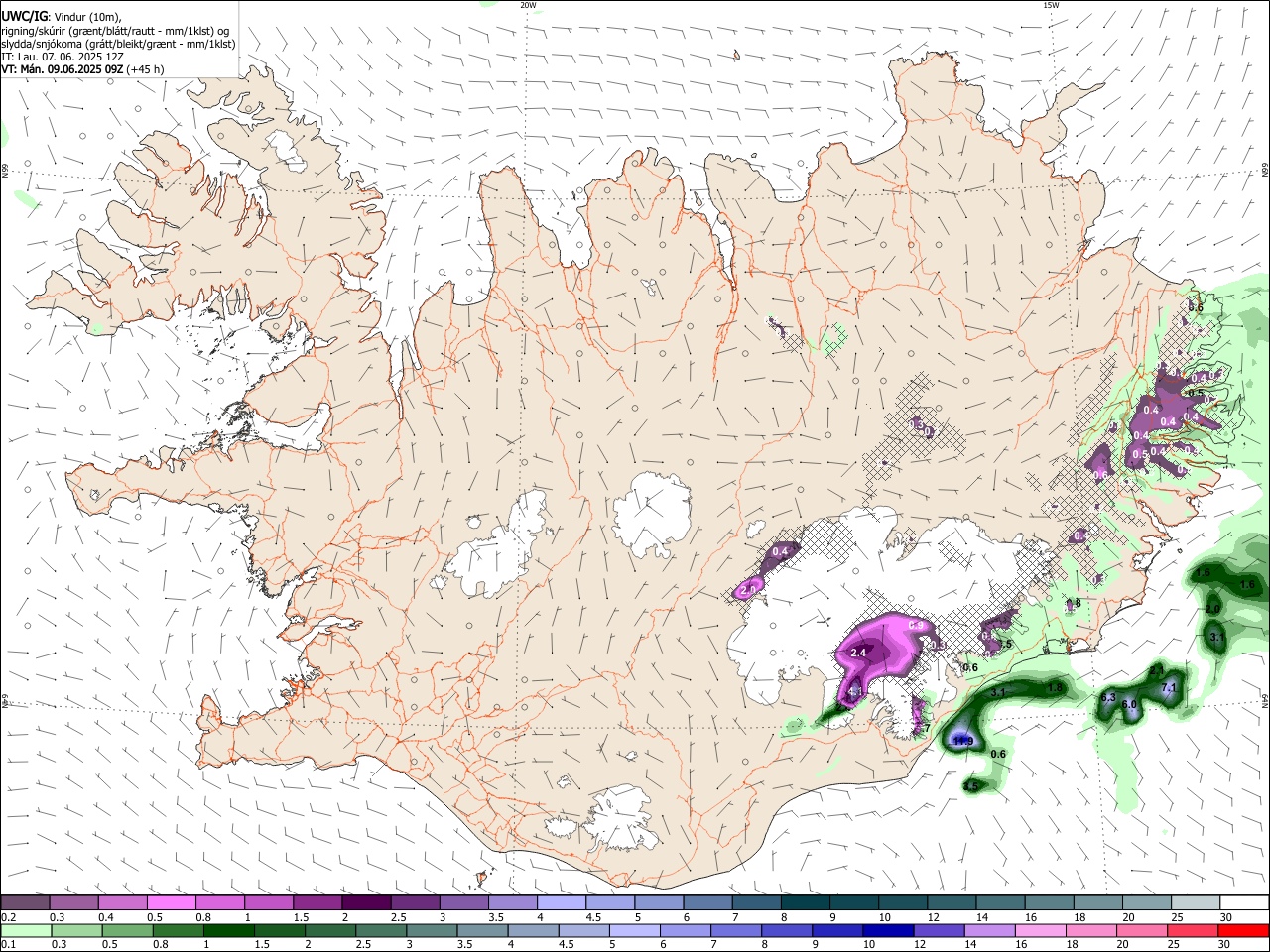Click the 6.3 rainfall value offshore
The image size is (1270, 952).
pos(1109,698)
